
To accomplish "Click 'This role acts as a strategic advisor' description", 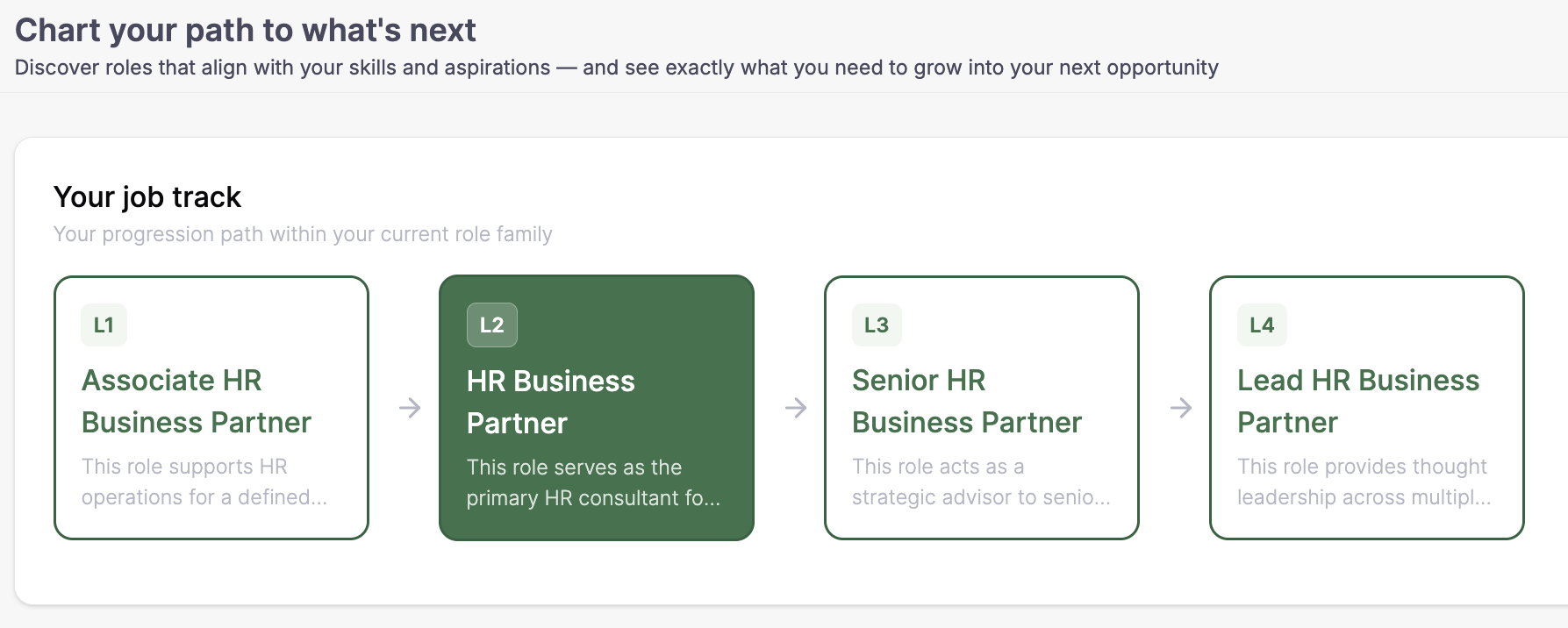I will tap(981, 482).
